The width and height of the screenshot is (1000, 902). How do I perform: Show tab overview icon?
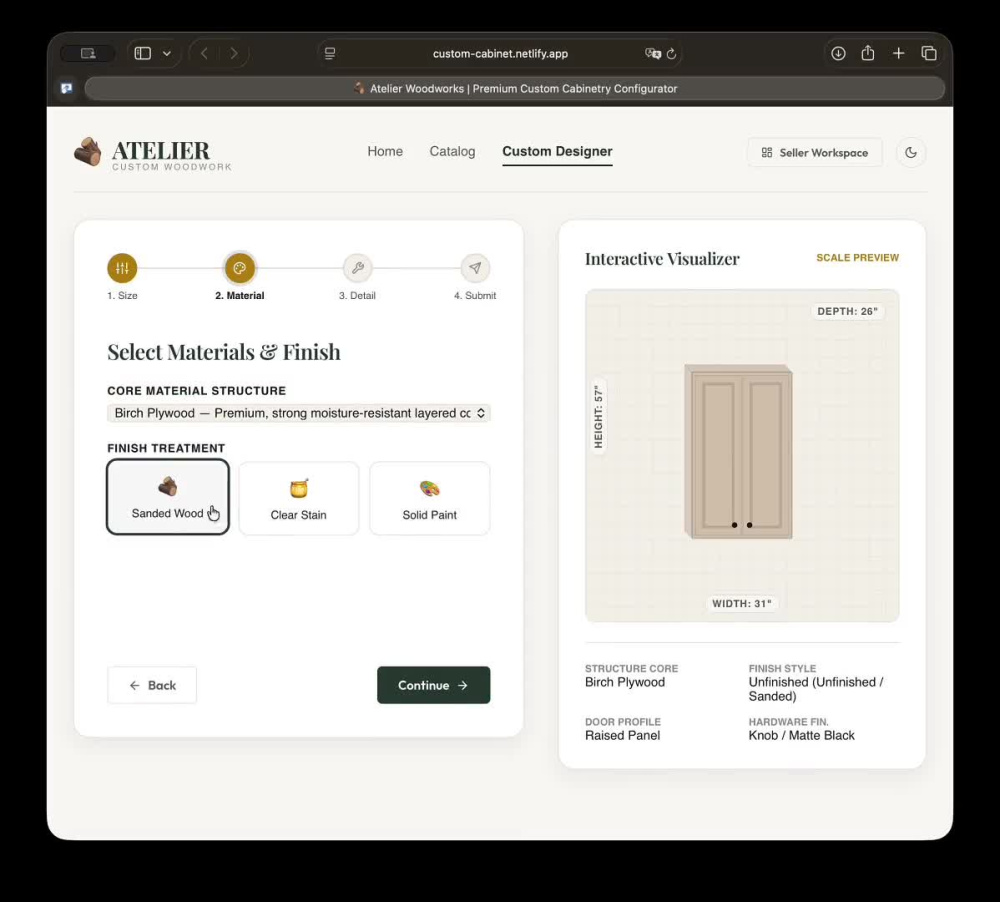tap(929, 54)
